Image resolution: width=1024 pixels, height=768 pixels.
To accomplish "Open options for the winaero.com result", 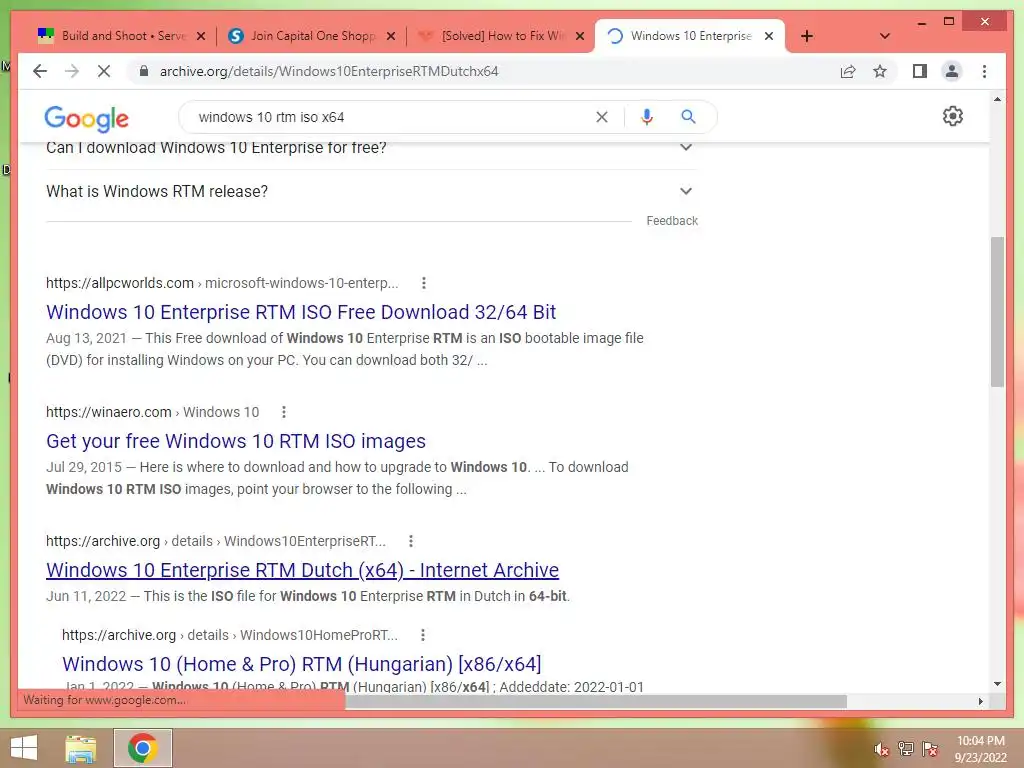I will pos(283,412).
